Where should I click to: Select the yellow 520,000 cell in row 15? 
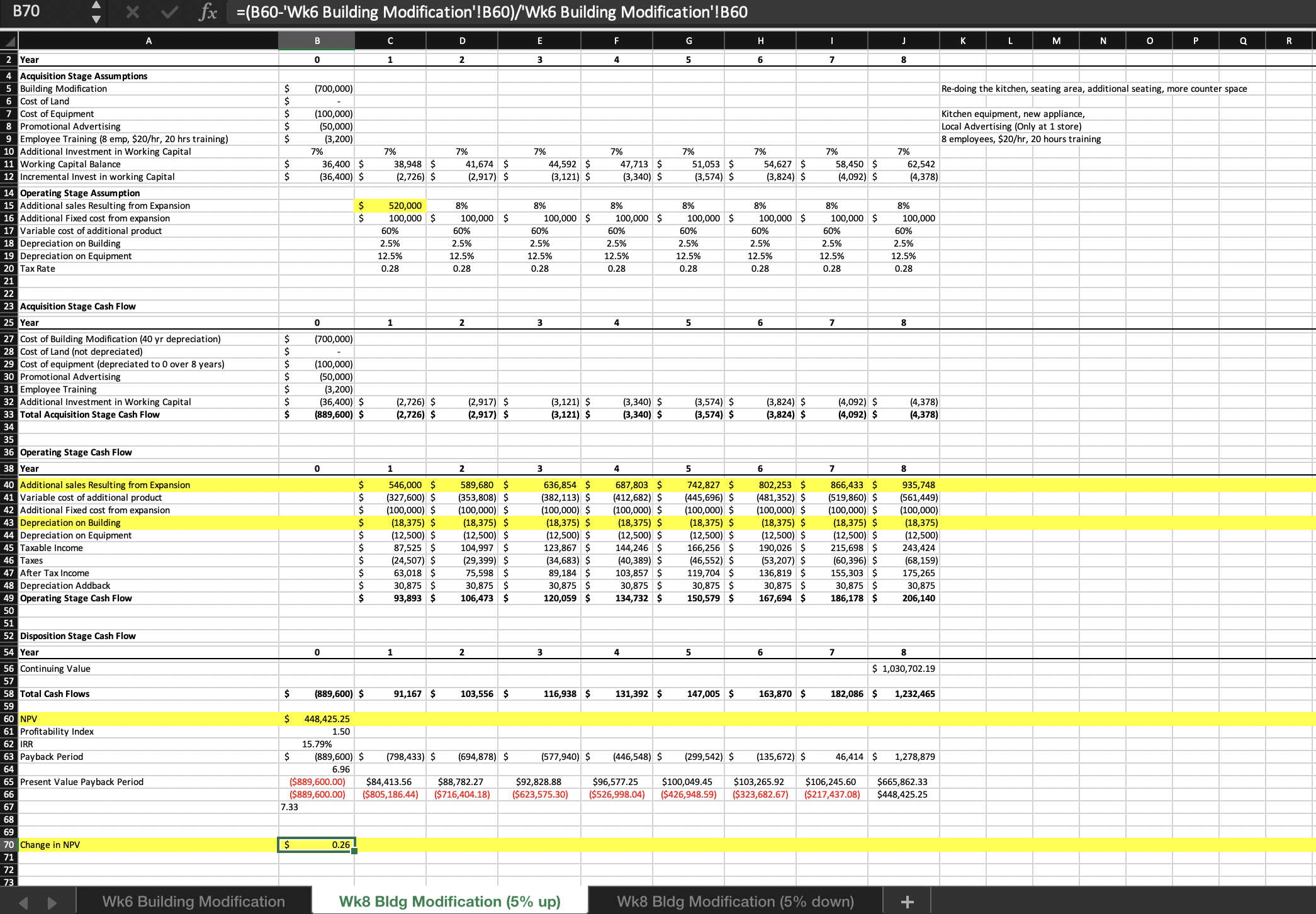click(x=390, y=205)
